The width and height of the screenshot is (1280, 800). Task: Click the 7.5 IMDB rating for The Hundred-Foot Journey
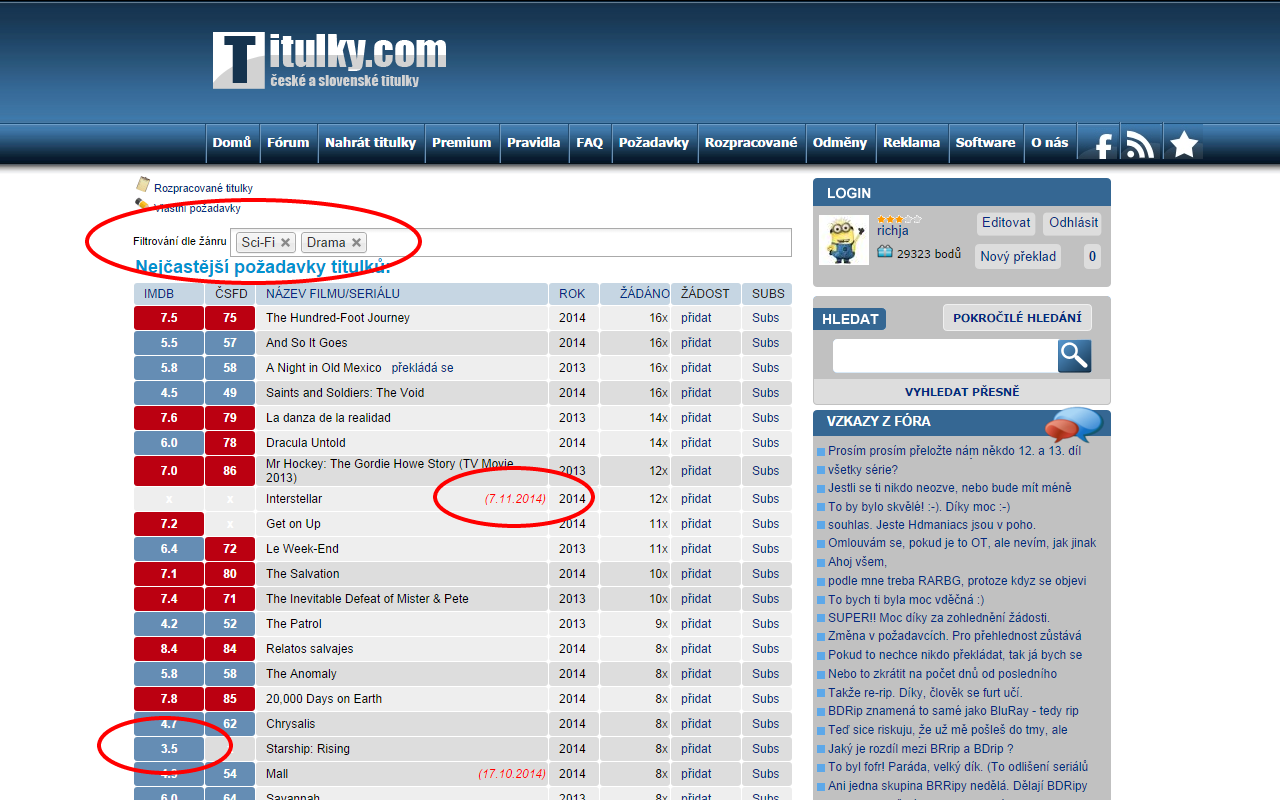[x=169, y=318]
